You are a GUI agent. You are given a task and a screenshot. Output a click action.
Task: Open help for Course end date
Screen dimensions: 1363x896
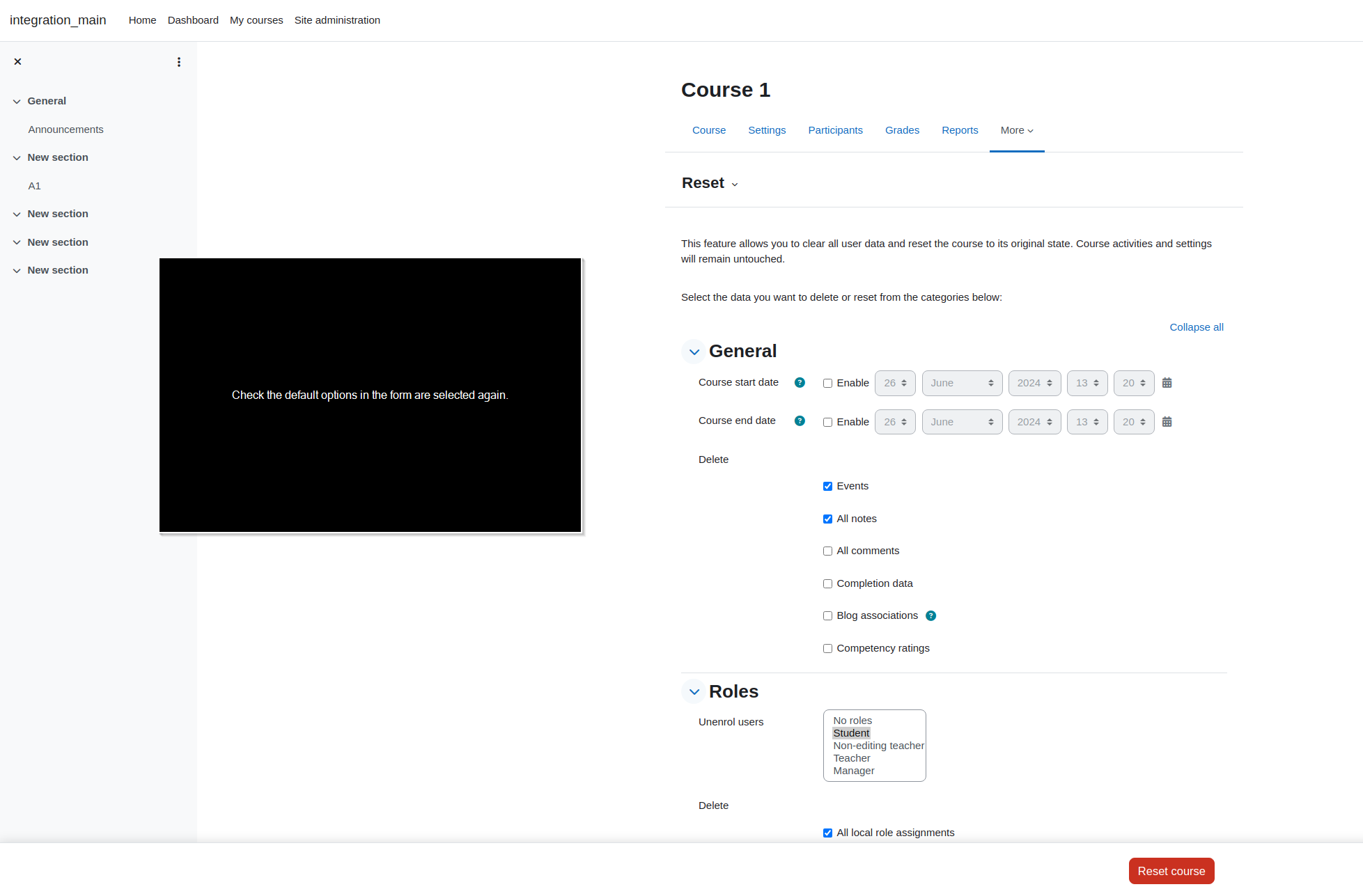click(800, 421)
